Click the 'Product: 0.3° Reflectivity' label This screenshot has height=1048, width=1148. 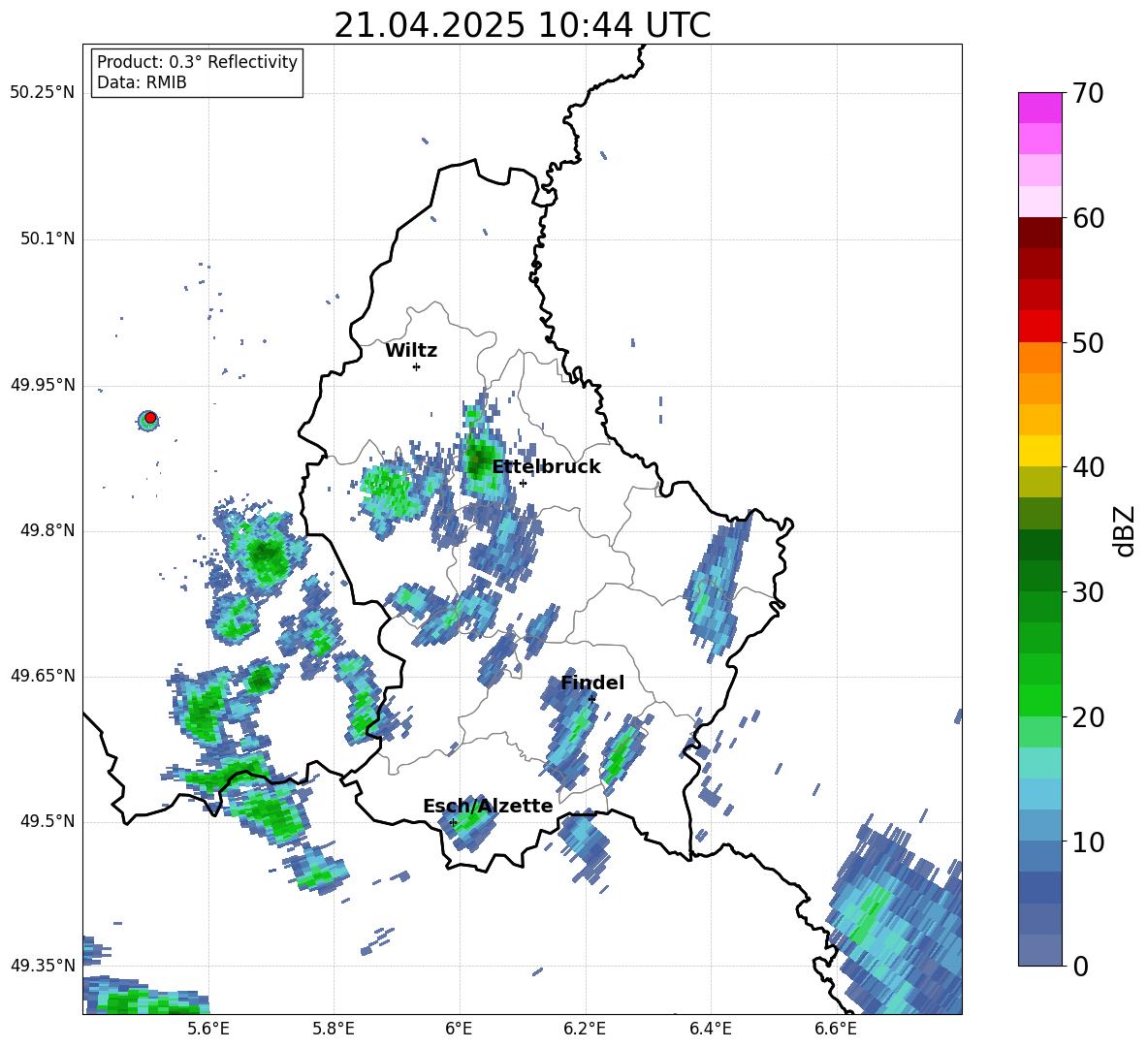[x=197, y=61]
